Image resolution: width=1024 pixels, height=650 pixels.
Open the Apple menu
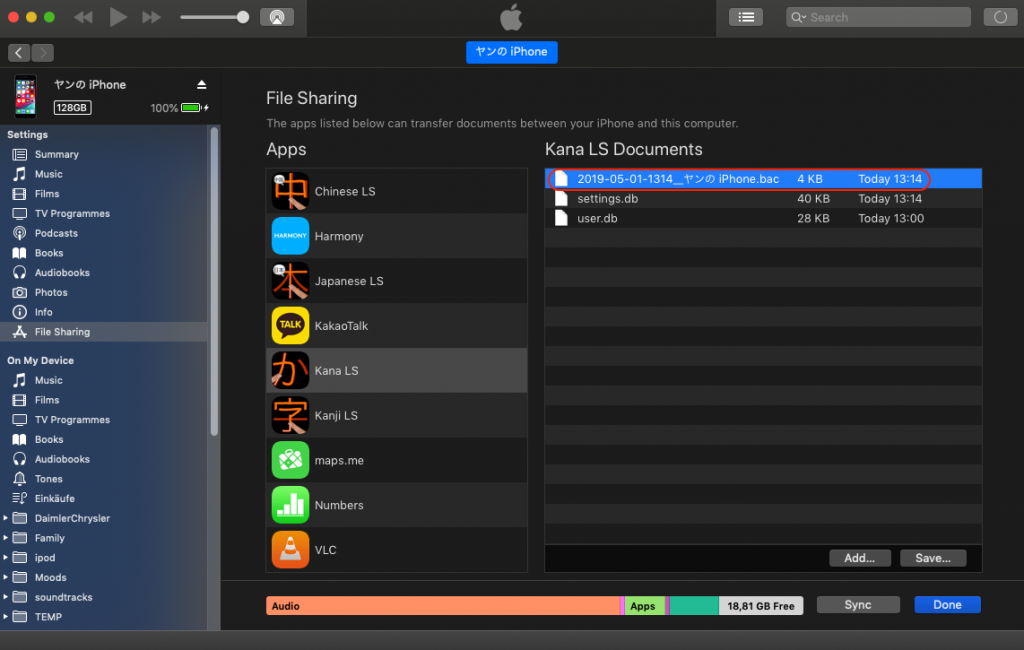511,17
